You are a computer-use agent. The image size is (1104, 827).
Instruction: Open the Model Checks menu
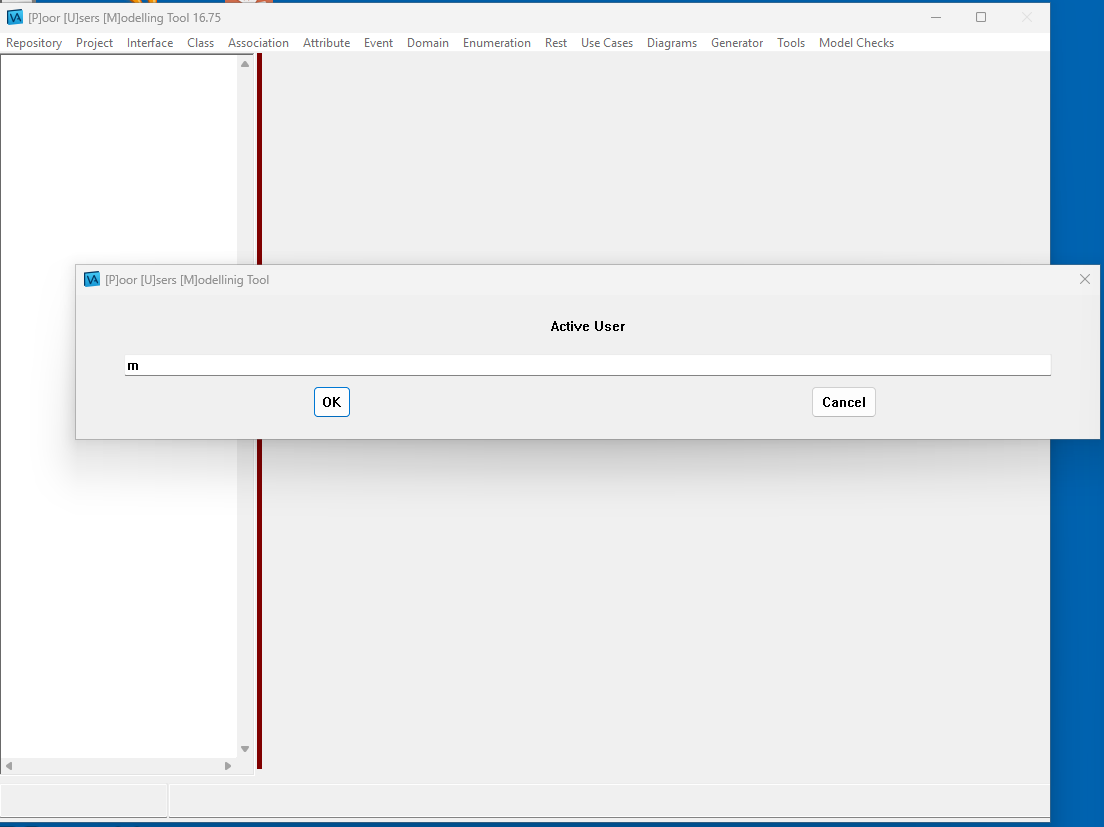click(856, 43)
